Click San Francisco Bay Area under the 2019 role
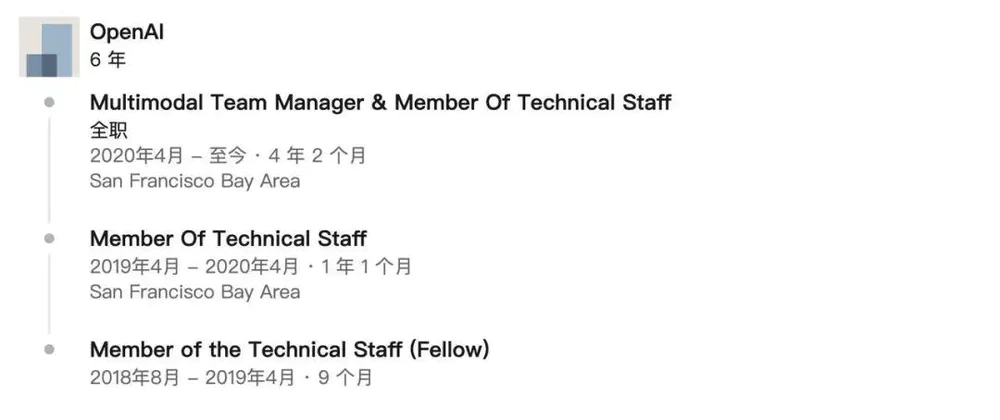Image resolution: width=1000 pixels, height=420 pixels. click(x=194, y=292)
